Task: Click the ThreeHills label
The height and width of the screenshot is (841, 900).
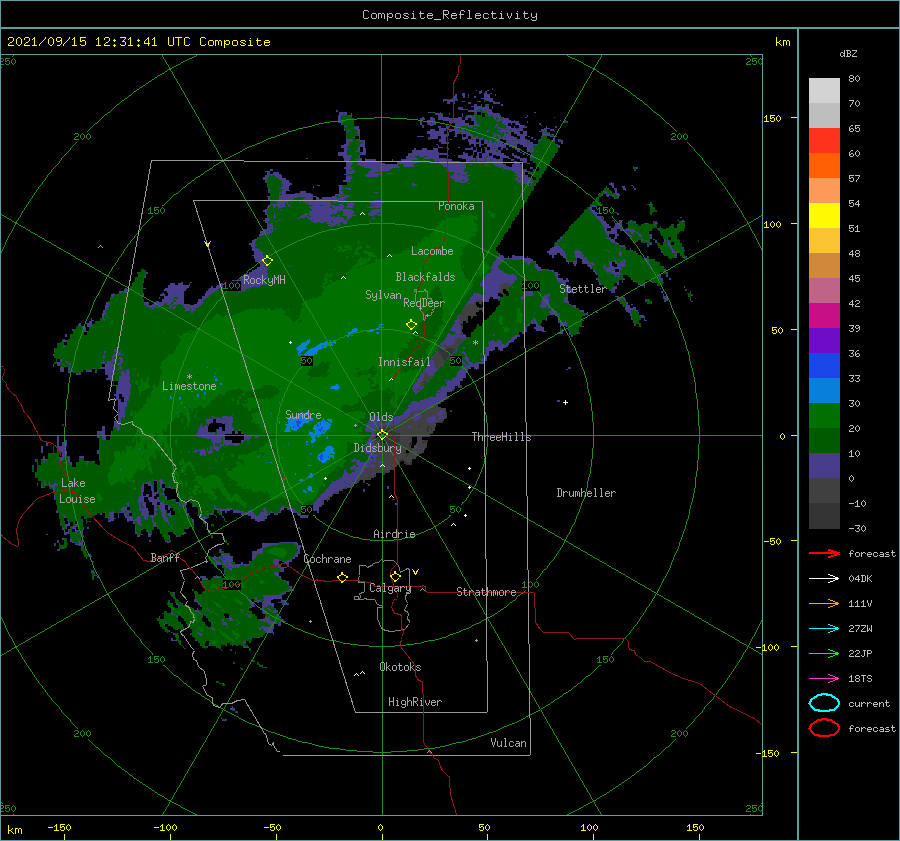Action: (x=501, y=437)
